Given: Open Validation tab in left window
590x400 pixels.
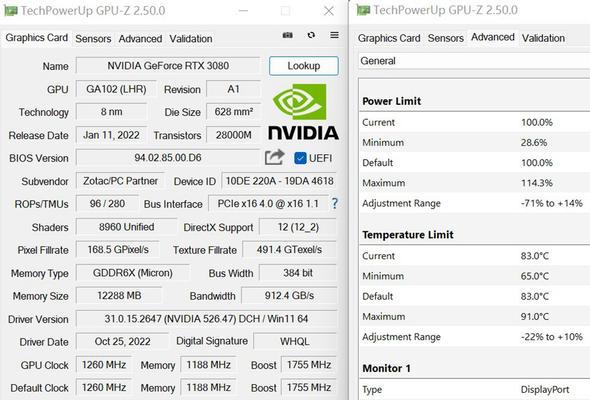Looking at the screenshot, I should pyautogui.click(x=191, y=39).
